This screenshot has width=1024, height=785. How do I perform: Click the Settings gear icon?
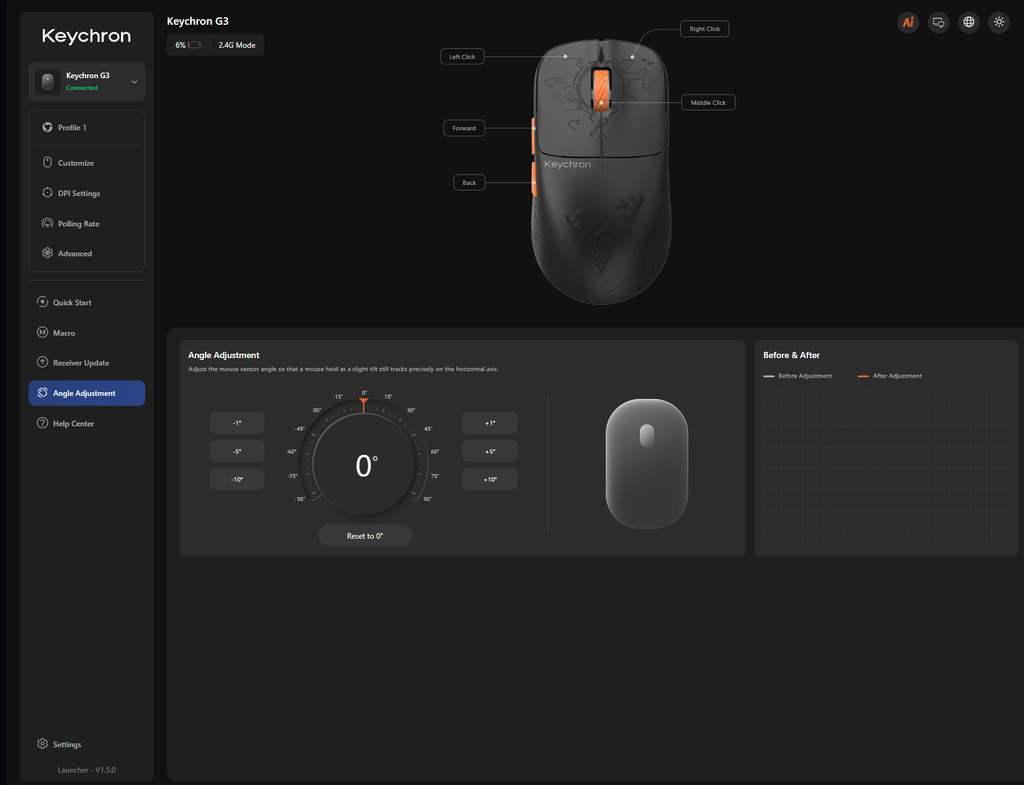coord(42,744)
